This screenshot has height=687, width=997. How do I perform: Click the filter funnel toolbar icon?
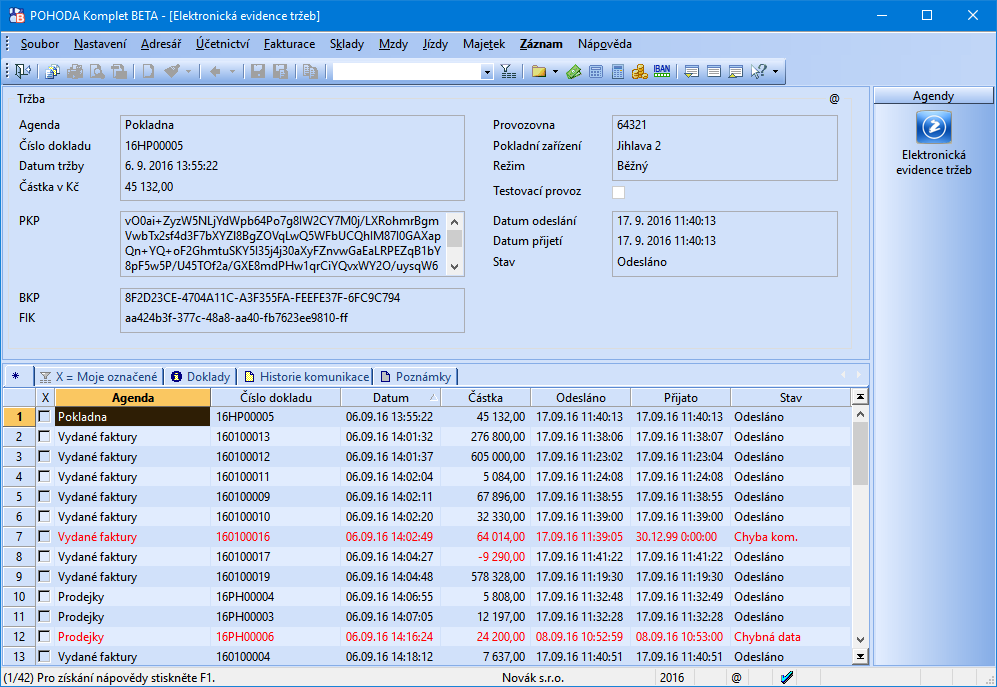(508, 71)
